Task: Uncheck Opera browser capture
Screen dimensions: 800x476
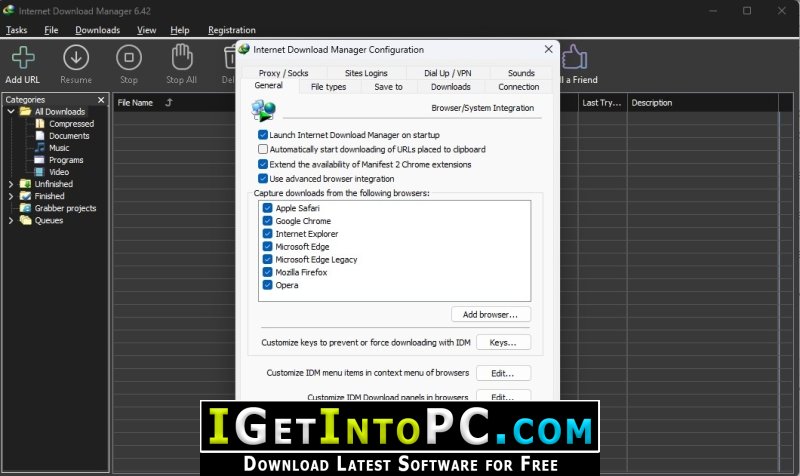Action: coord(267,285)
